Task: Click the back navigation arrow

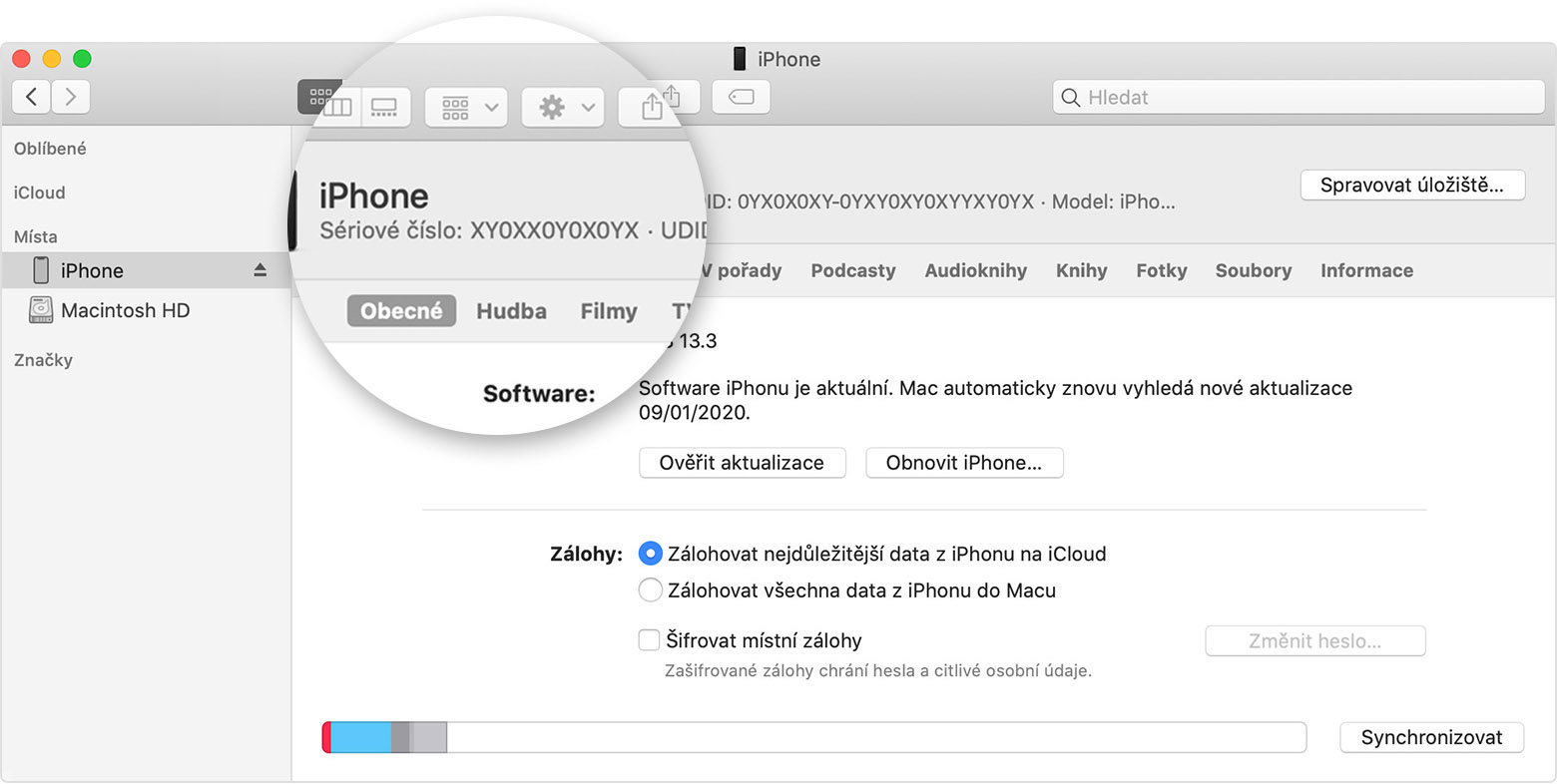Action: click(32, 97)
